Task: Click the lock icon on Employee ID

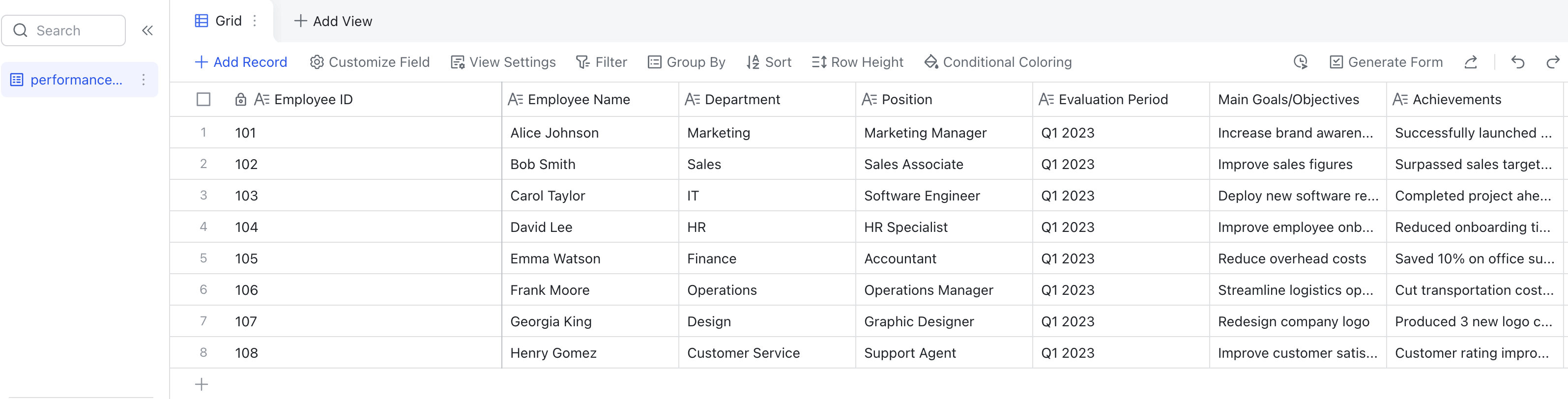Action: click(240, 99)
